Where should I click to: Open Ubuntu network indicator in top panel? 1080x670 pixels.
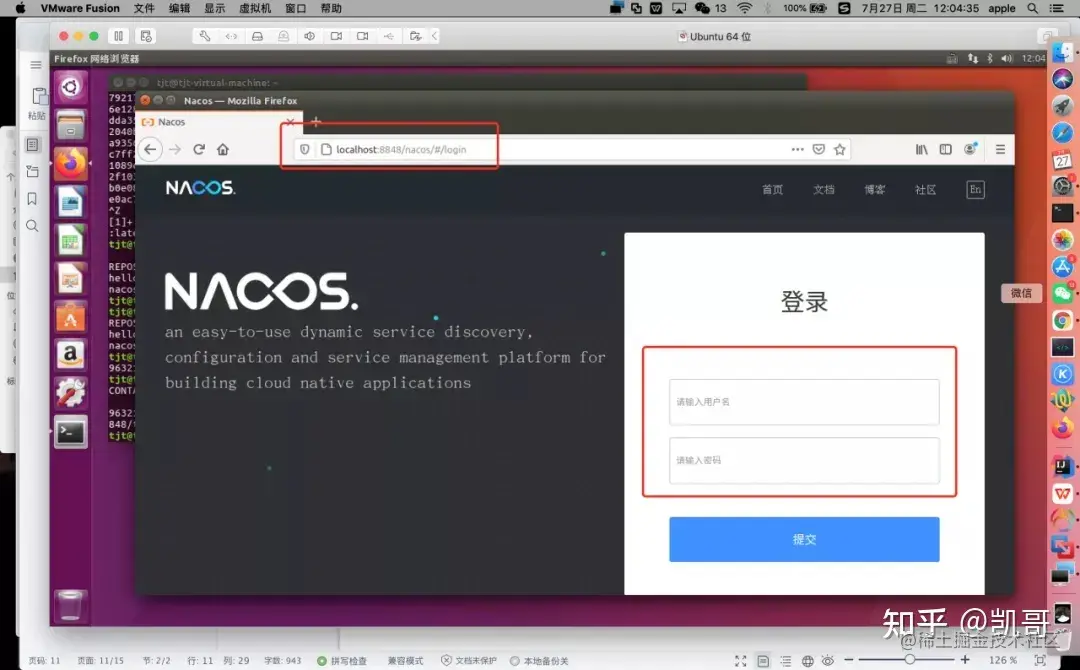click(973, 59)
